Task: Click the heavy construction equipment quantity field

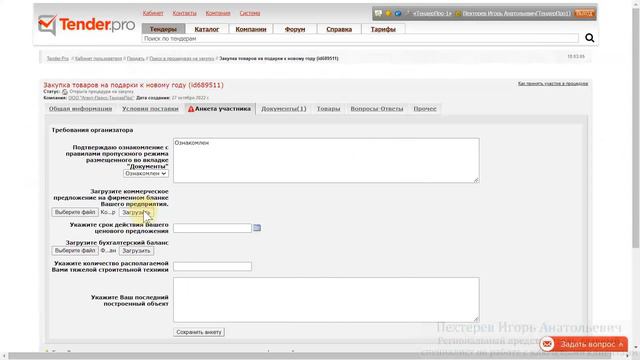Action: pos(212,267)
